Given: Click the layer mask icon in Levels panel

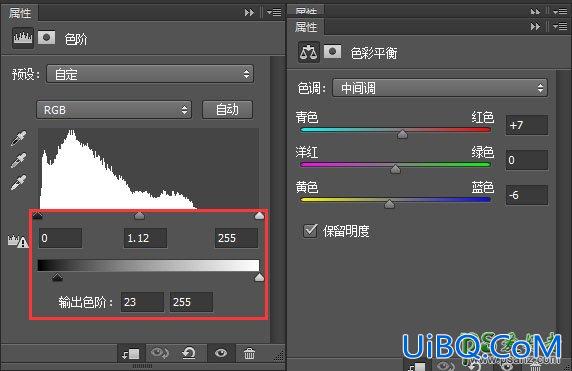Looking at the screenshot, I should pyautogui.click(x=46, y=38).
